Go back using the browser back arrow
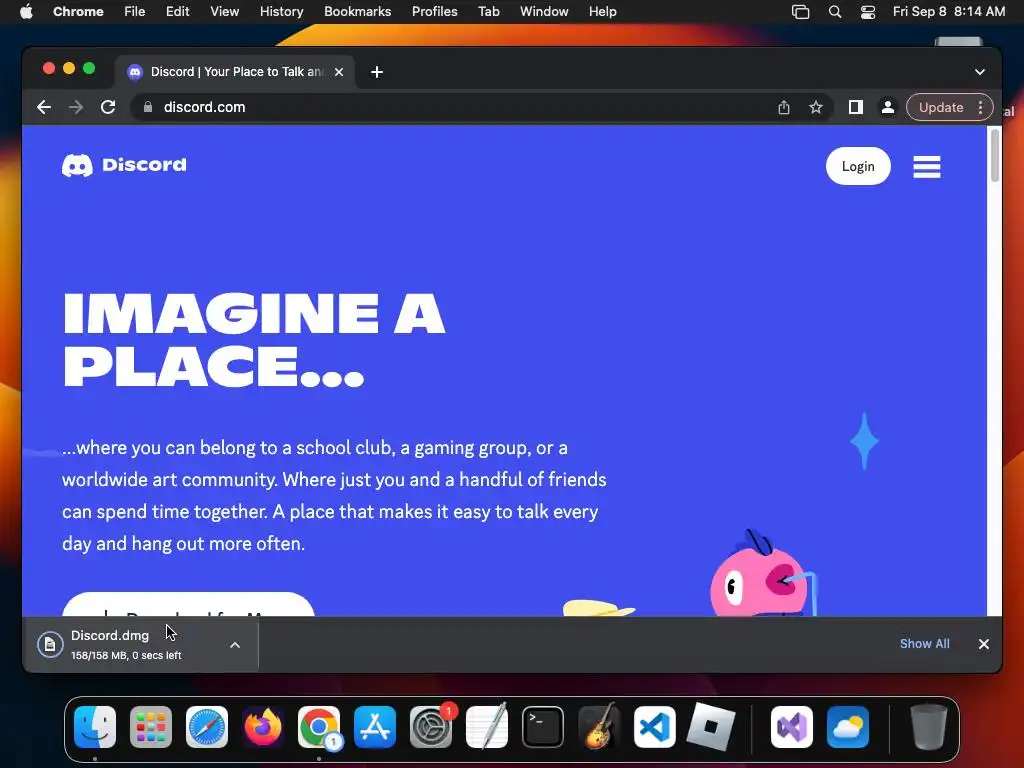Screen dimensions: 1024x768 (44, 107)
